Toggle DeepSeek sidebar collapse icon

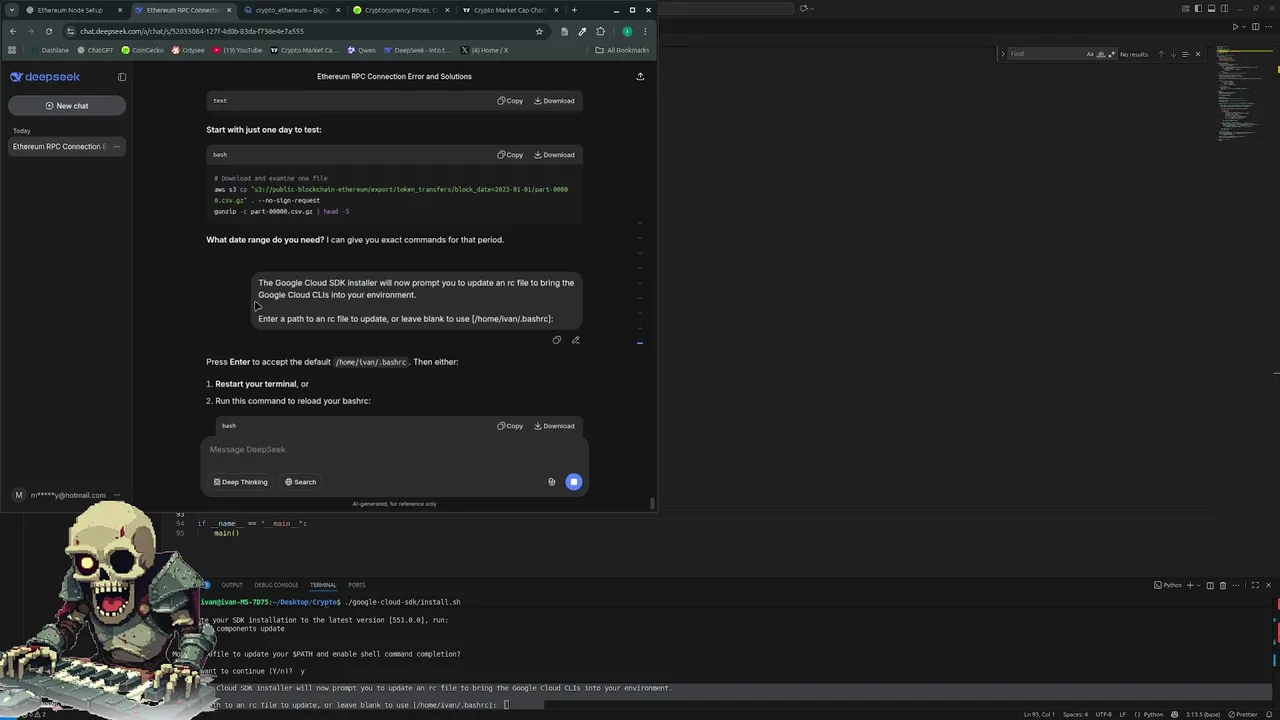tap(122, 77)
